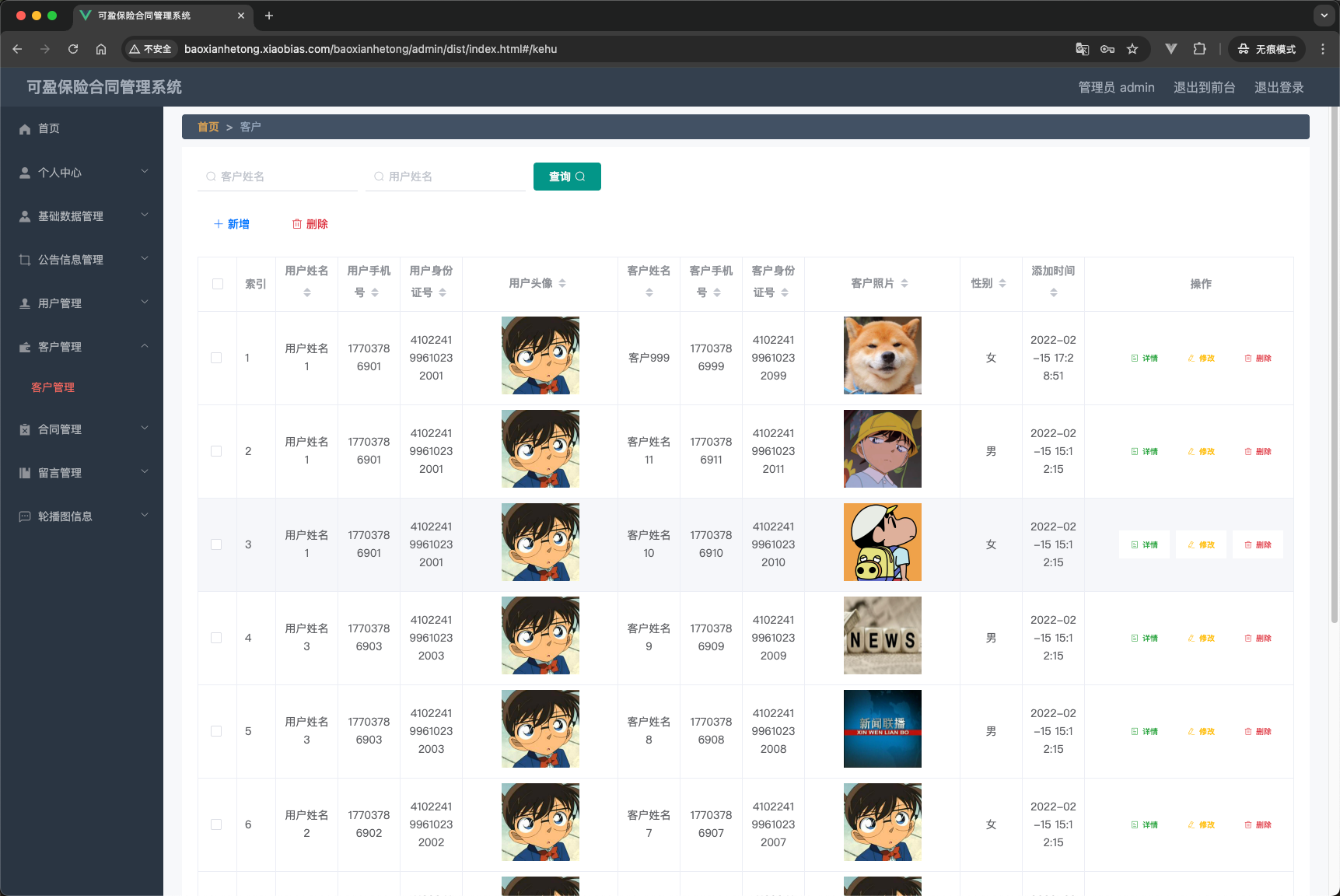Click the 公告信息管理 sidebar icon

25,260
